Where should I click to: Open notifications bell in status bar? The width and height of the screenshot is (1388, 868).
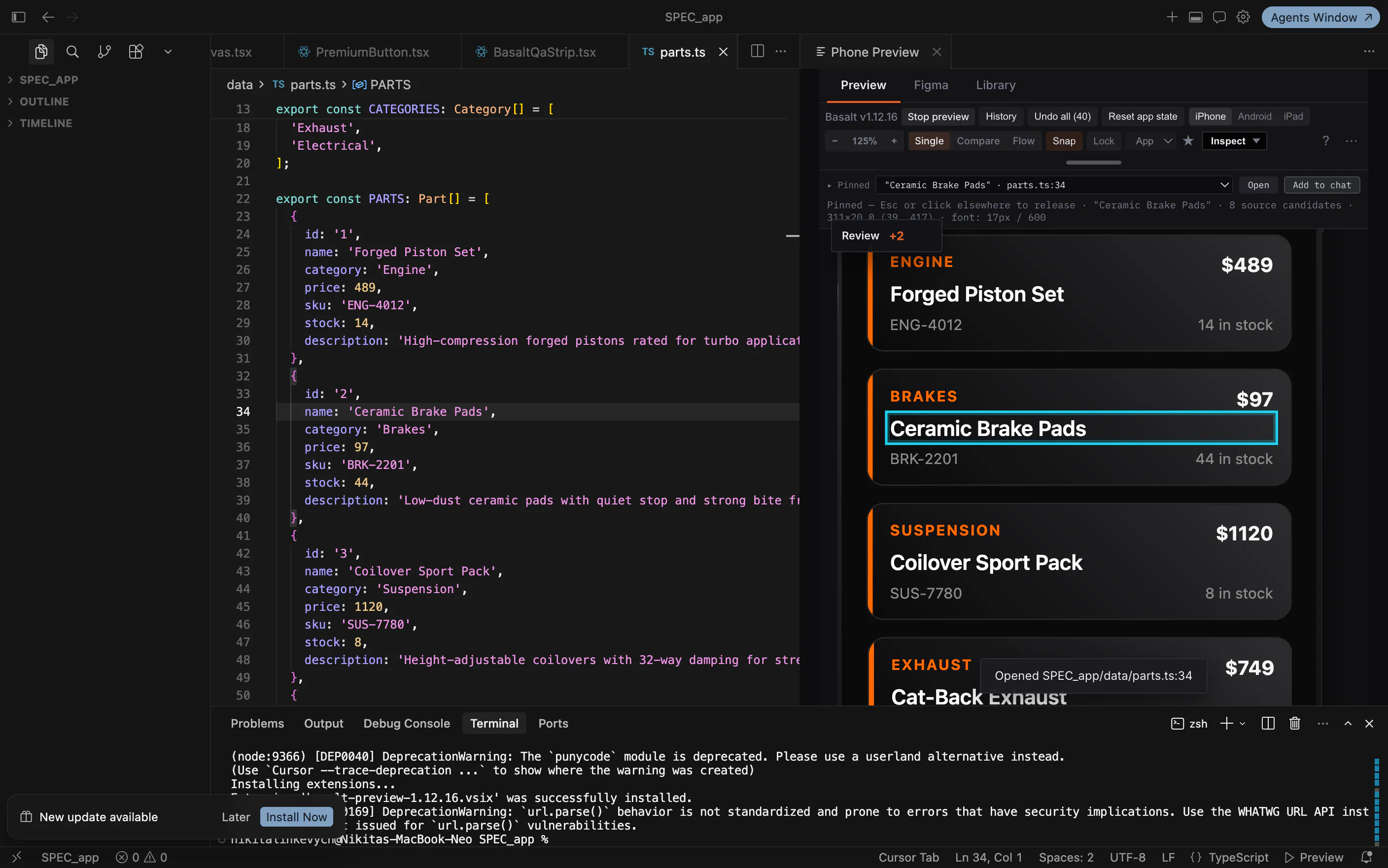[1367, 857]
